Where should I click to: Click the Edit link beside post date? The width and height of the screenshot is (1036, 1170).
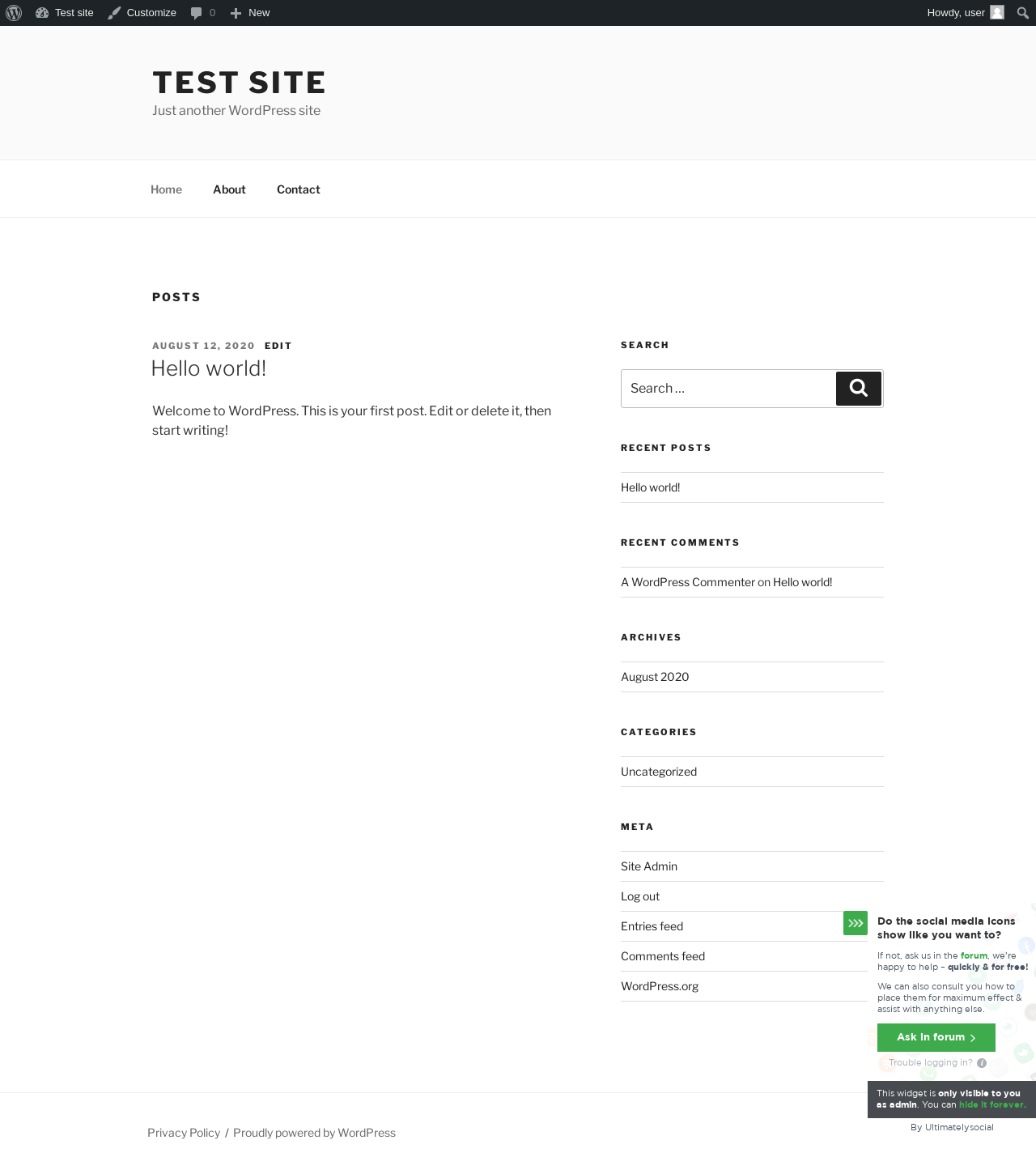(x=278, y=346)
